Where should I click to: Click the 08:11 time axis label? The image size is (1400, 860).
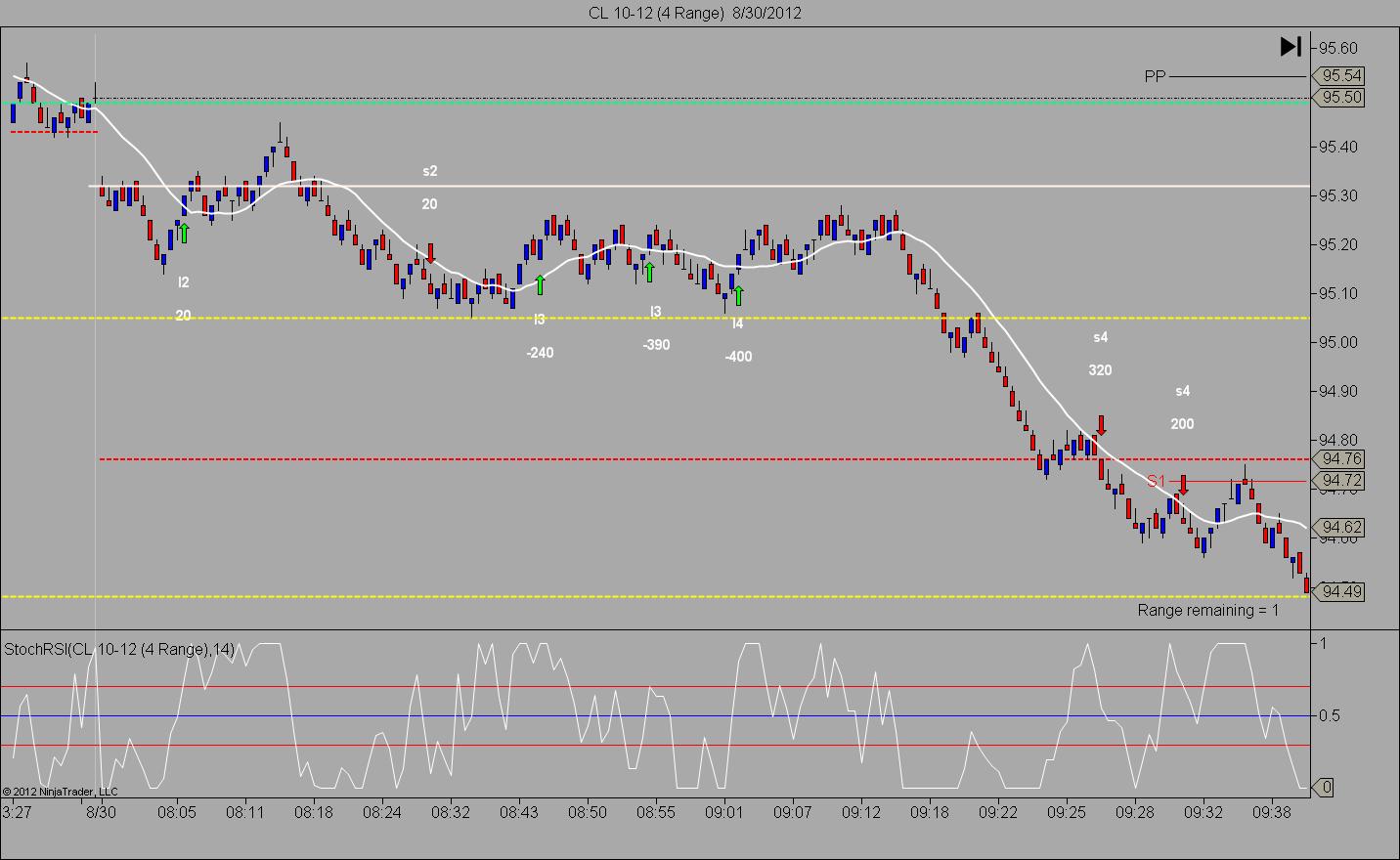click(x=245, y=812)
